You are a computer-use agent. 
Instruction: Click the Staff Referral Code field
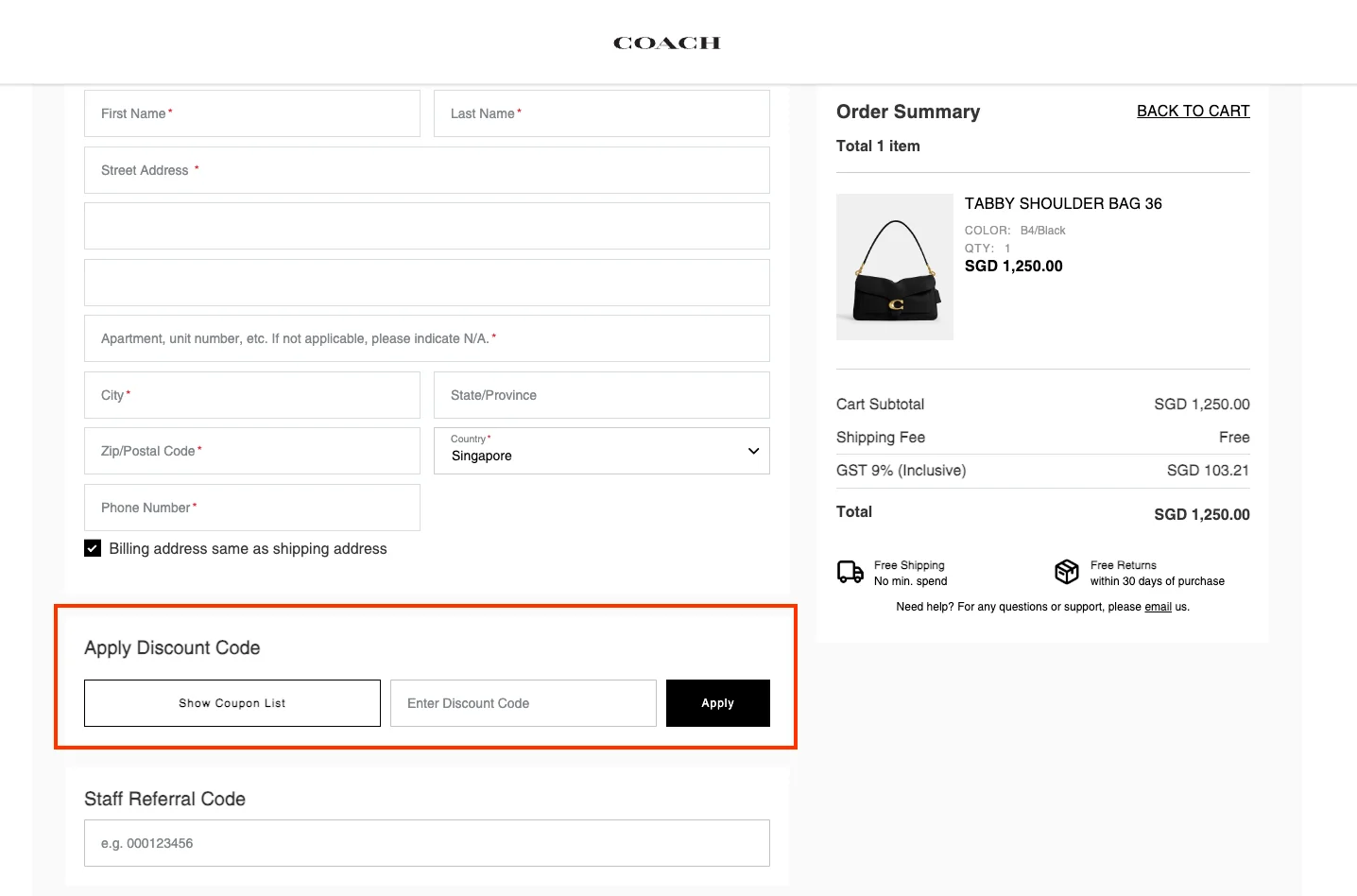pos(427,843)
